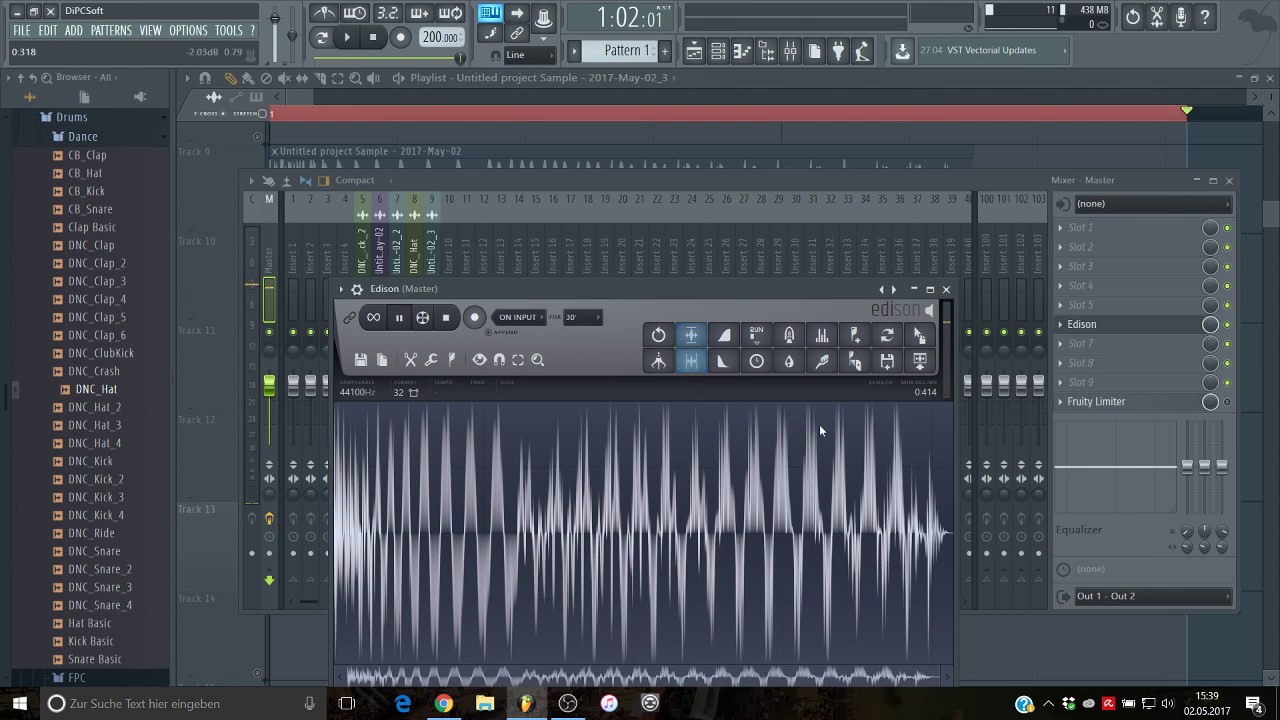Start playback in the main transport
Screen dimensions: 1280x720
pyautogui.click(x=347, y=38)
